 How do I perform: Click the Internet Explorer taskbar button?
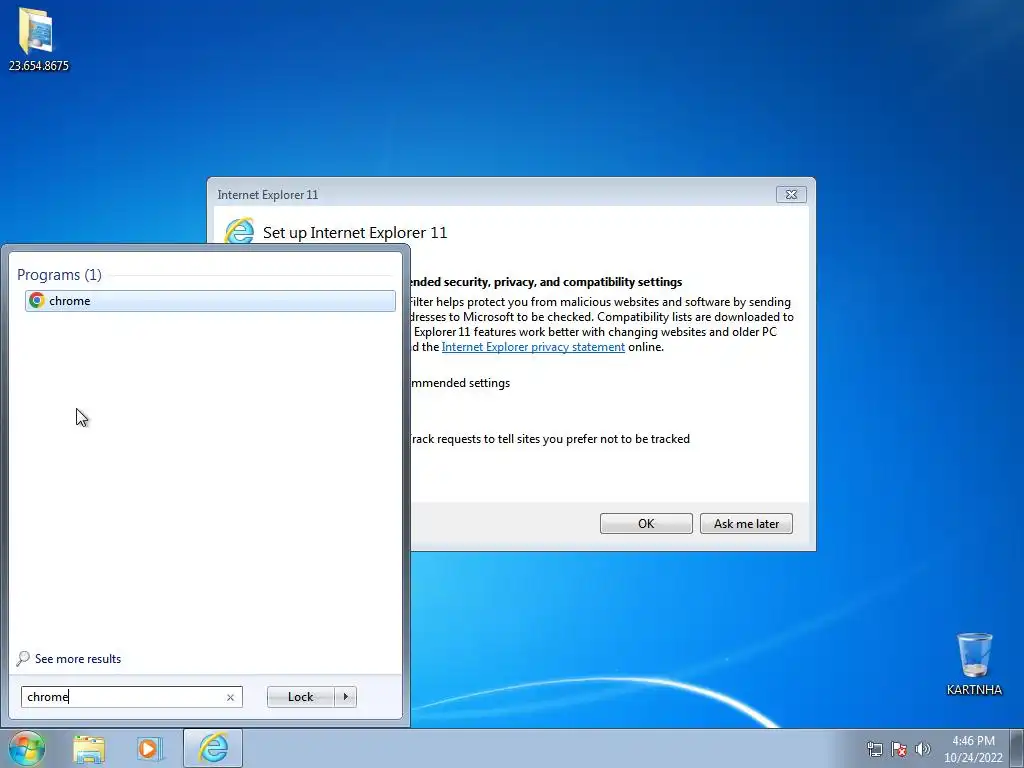click(x=213, y=748)
